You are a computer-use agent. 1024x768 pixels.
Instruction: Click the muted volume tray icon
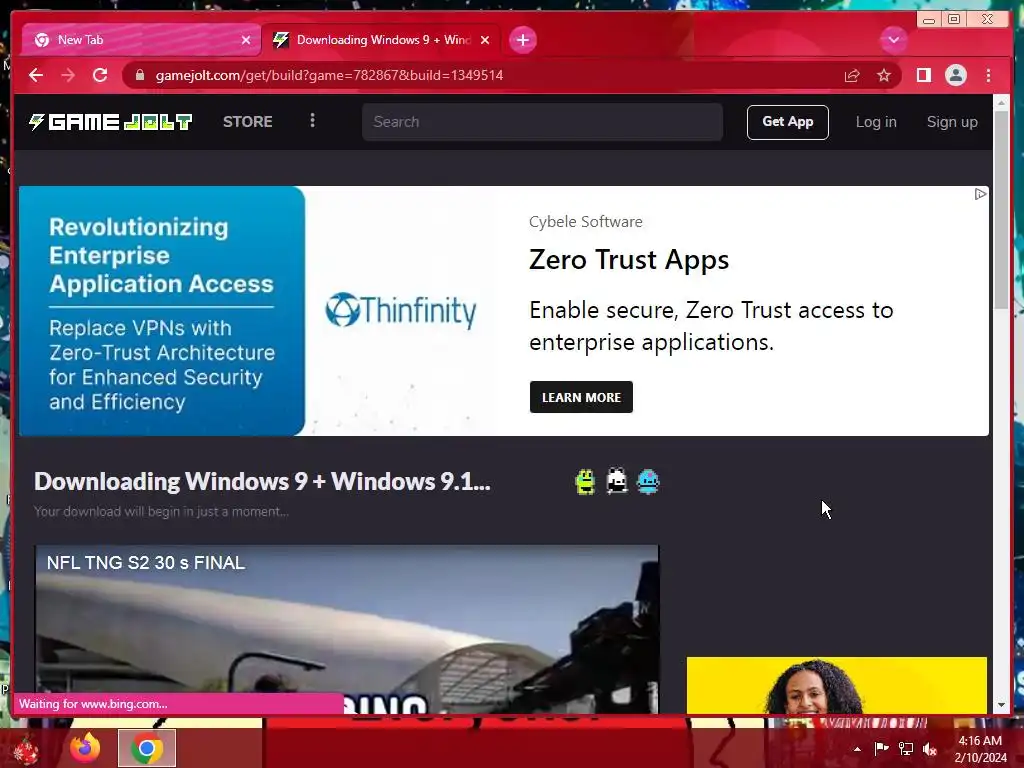pyautogui.click(x=929, y=749)
